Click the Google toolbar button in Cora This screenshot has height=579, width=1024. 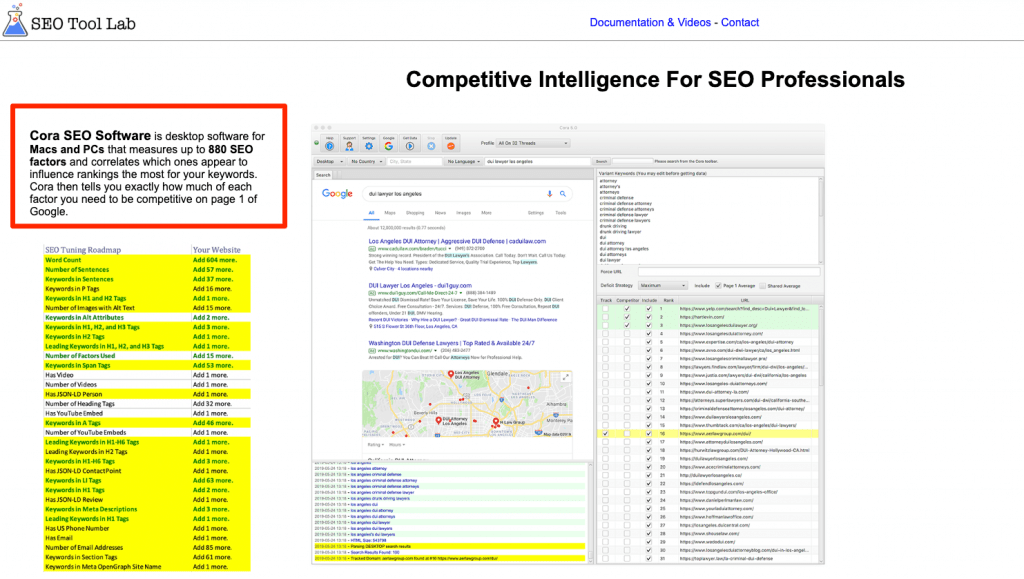pos(389,144)
